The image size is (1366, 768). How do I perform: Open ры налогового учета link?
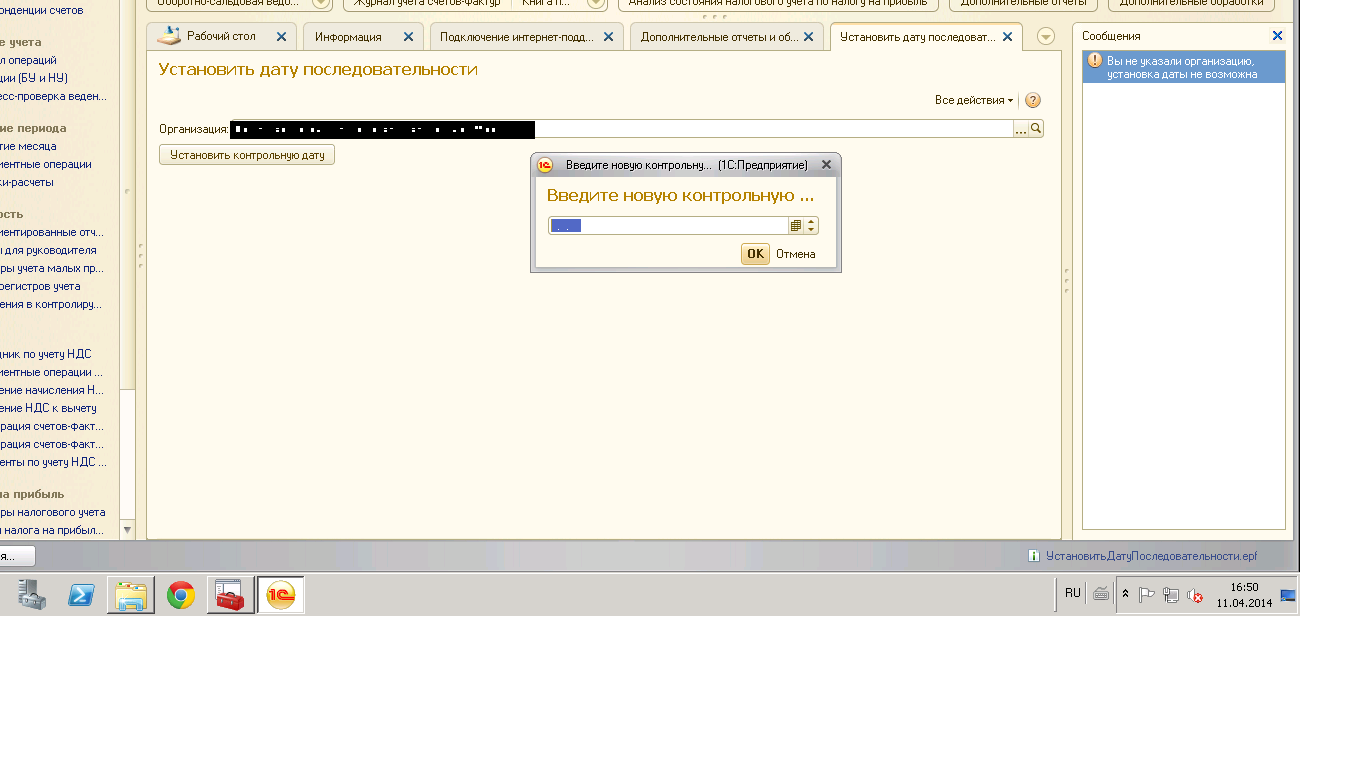pos(53,512)
